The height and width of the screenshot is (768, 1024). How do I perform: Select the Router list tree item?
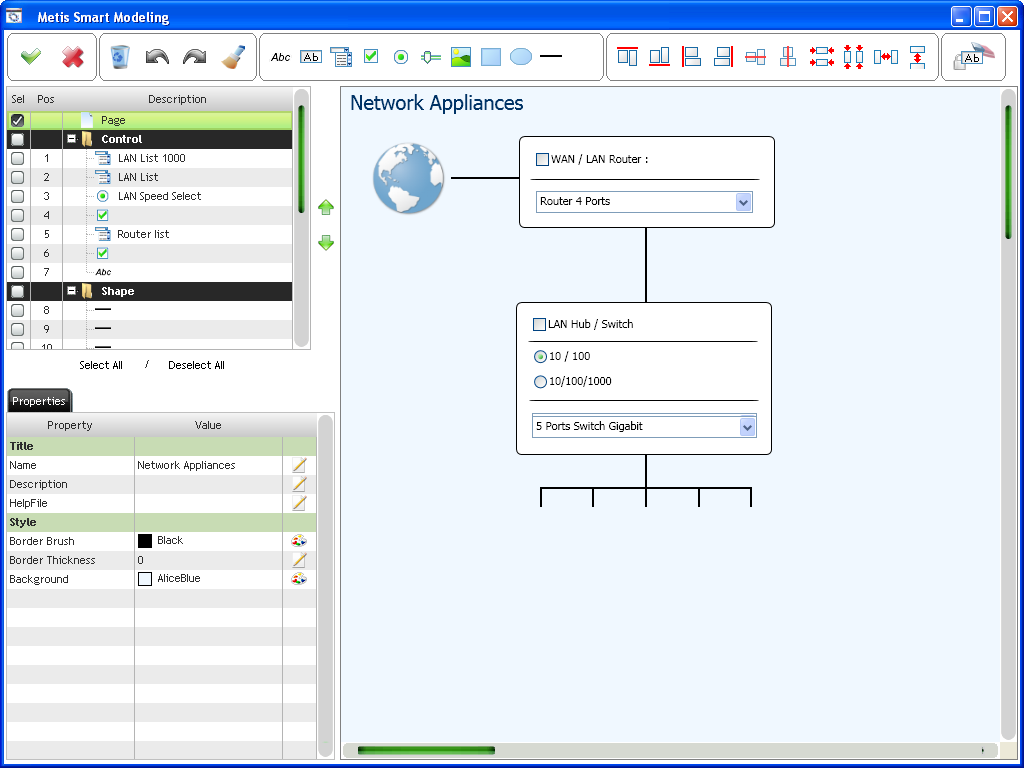click(x=143, y=234)
